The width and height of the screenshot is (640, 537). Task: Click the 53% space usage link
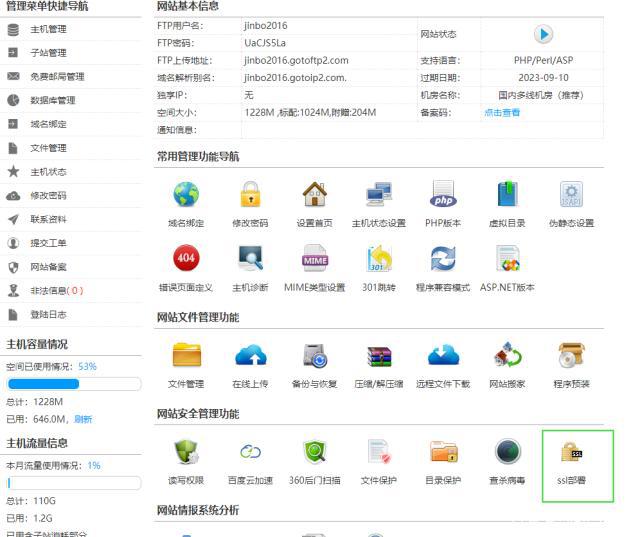pyautogui.click(x=87, y=366)
